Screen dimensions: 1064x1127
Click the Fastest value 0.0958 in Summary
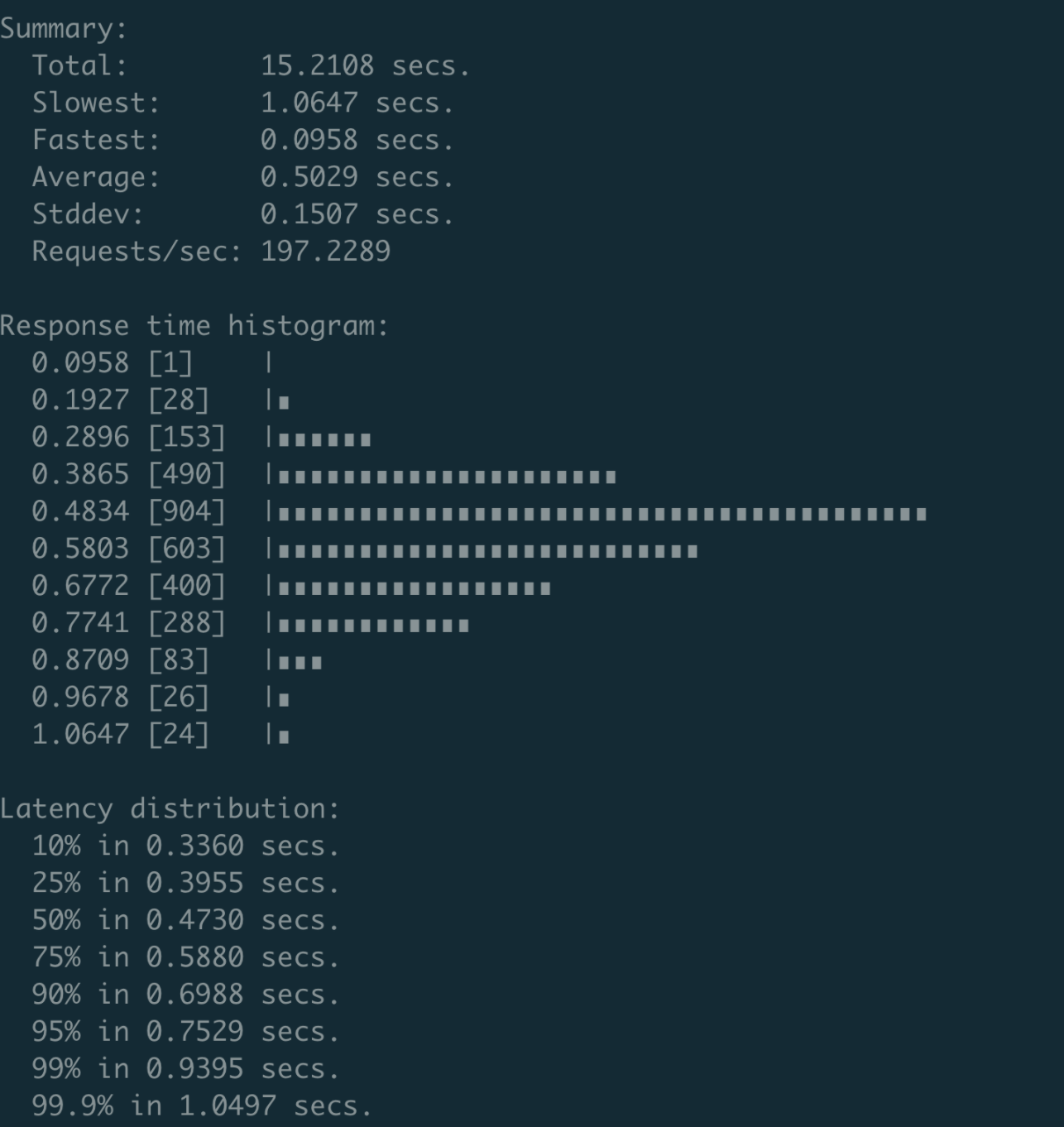(x=309, y=140)
